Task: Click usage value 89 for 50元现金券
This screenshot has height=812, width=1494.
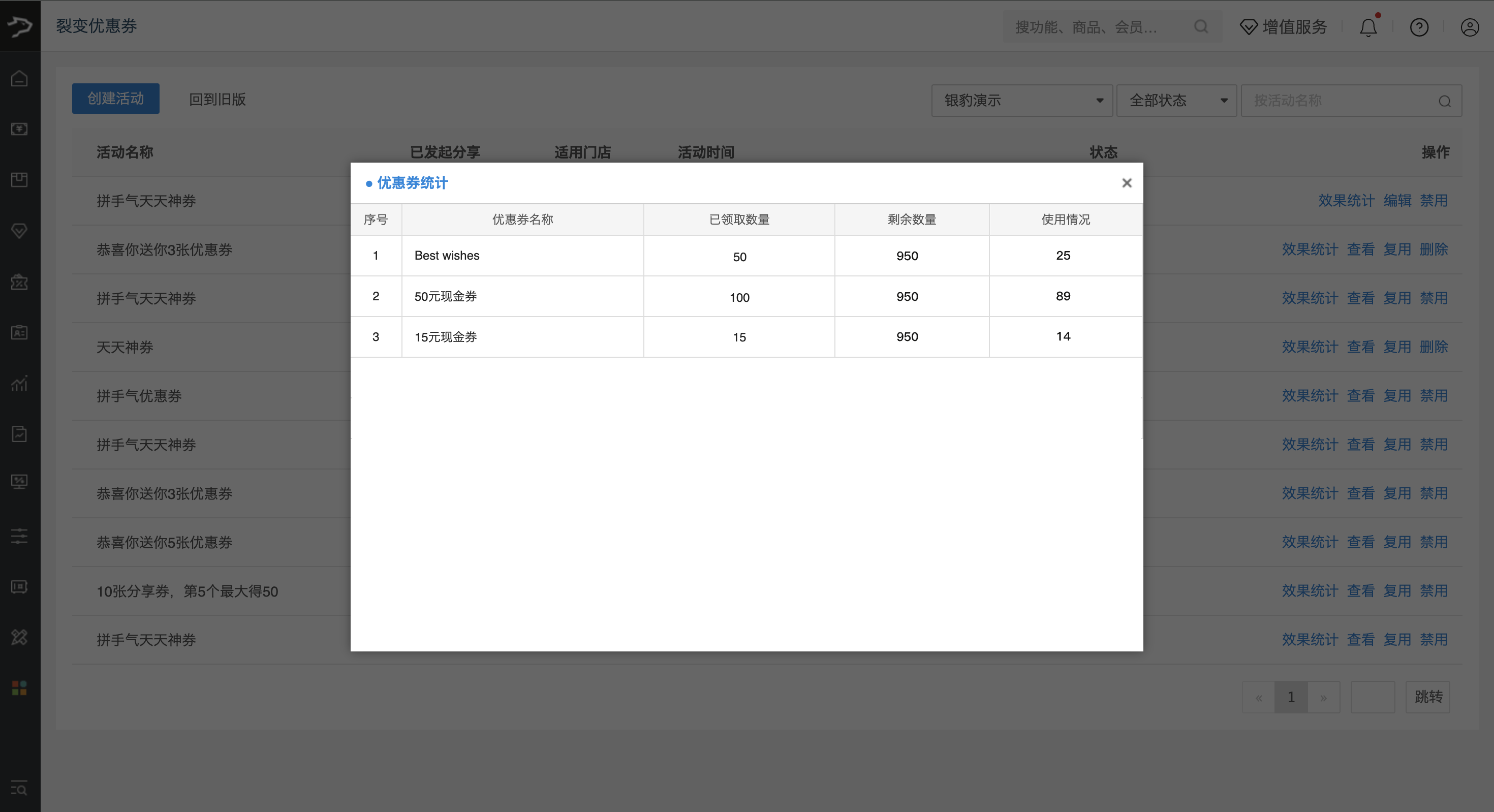Action: pos(1063,296)
